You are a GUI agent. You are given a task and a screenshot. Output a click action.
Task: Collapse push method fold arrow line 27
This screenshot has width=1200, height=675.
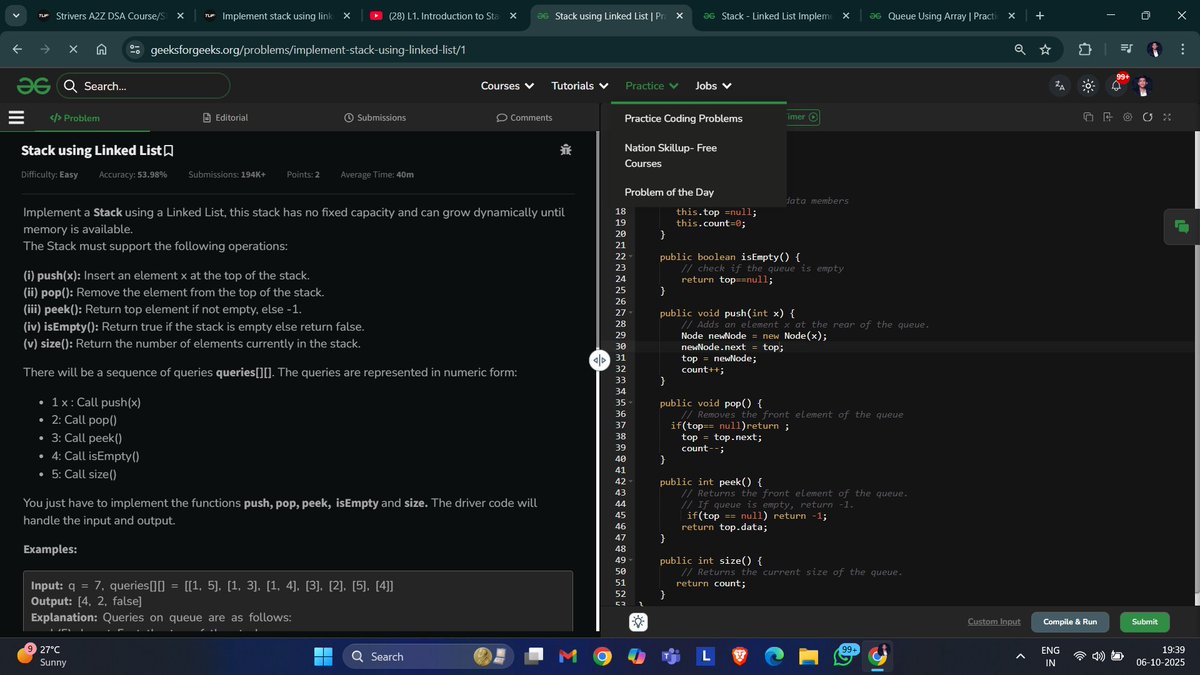pos(632,313)
